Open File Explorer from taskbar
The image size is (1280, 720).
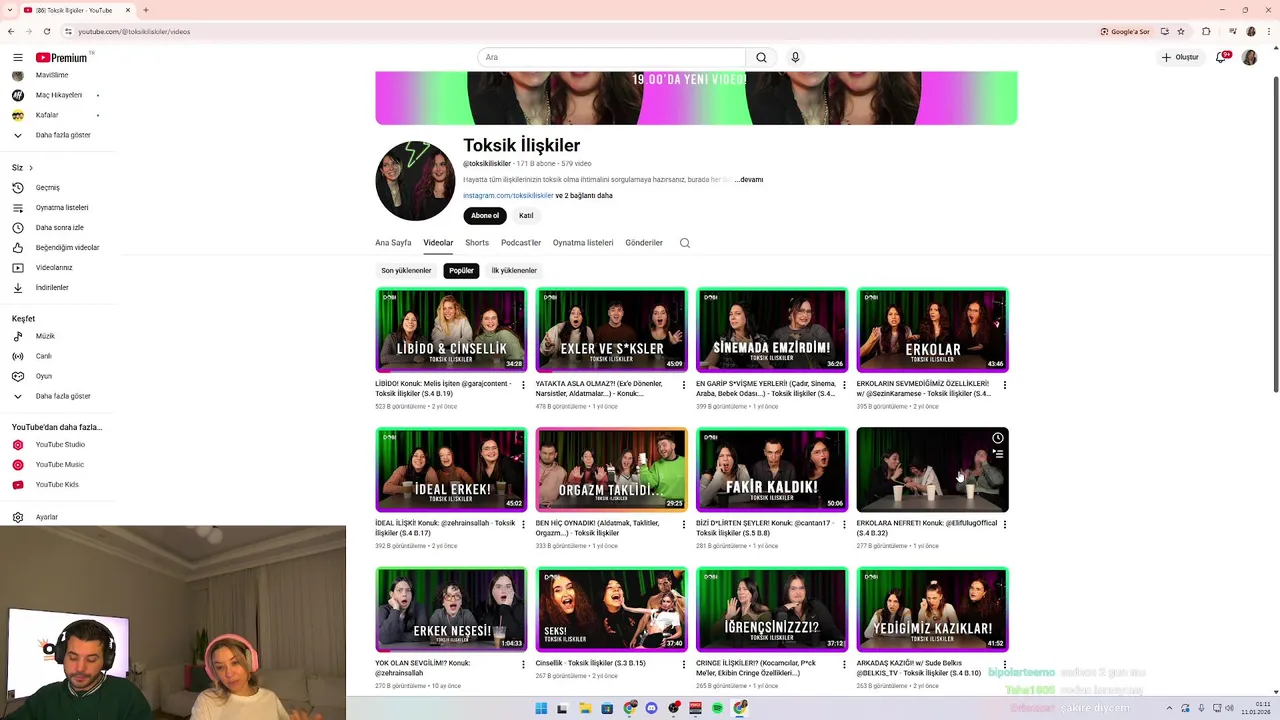(x=585, y=708)
